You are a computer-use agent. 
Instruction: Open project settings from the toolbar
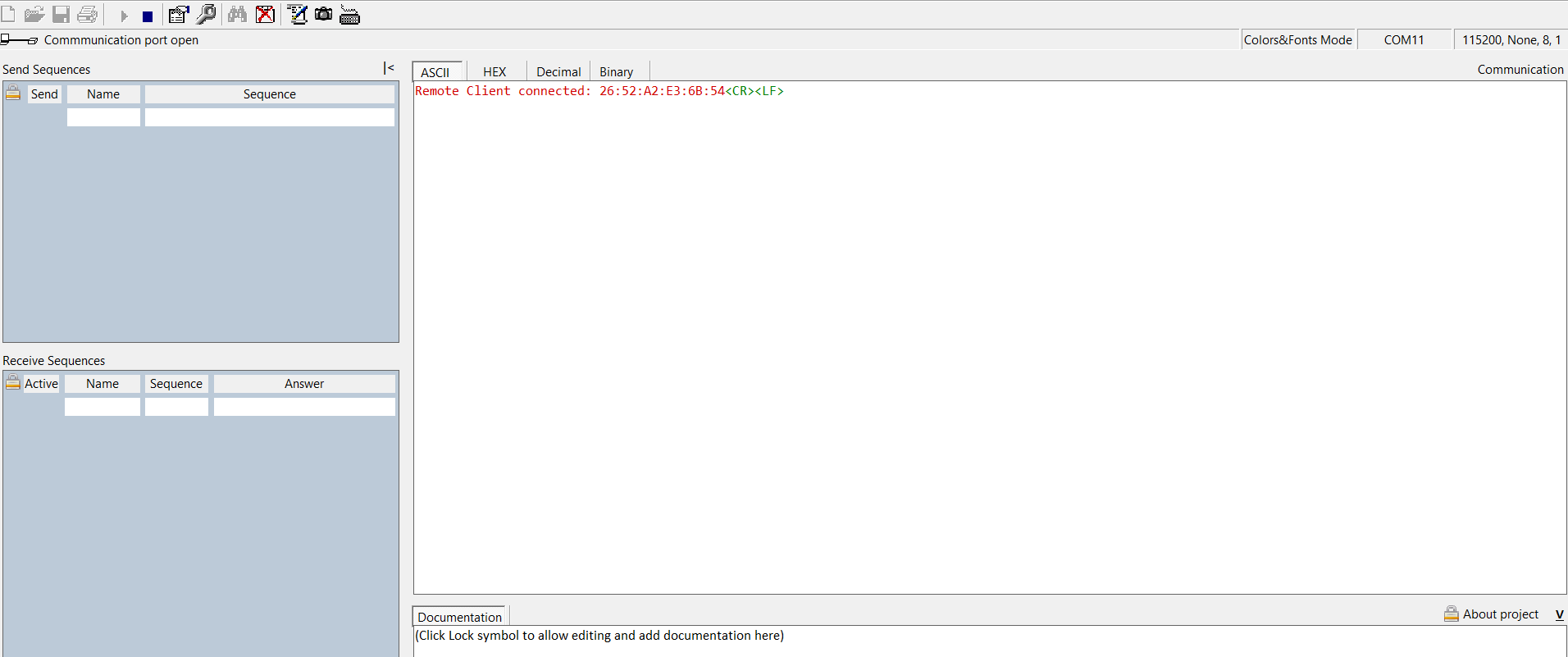click(179, 15)
